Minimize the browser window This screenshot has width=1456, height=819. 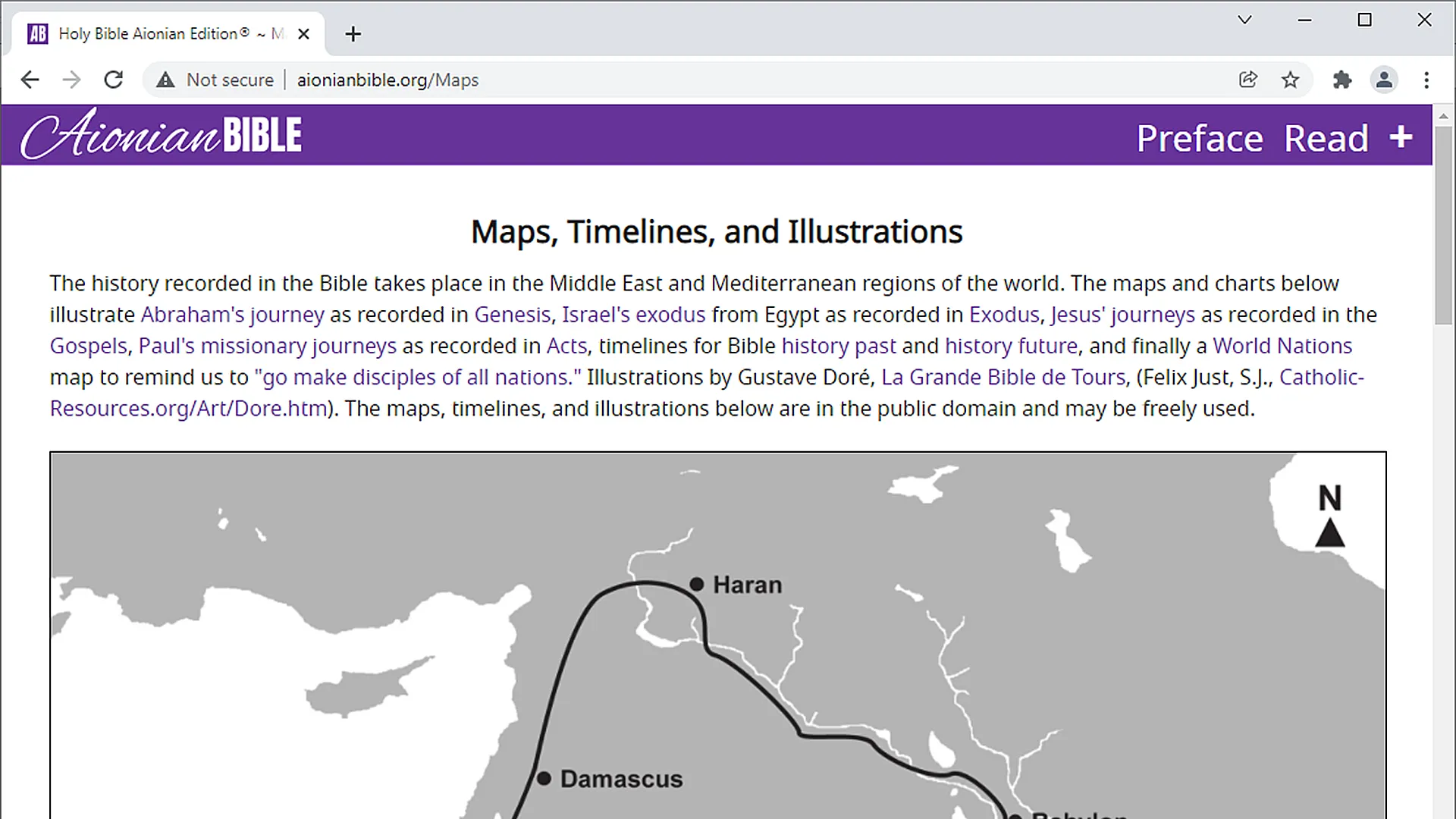1304,20
